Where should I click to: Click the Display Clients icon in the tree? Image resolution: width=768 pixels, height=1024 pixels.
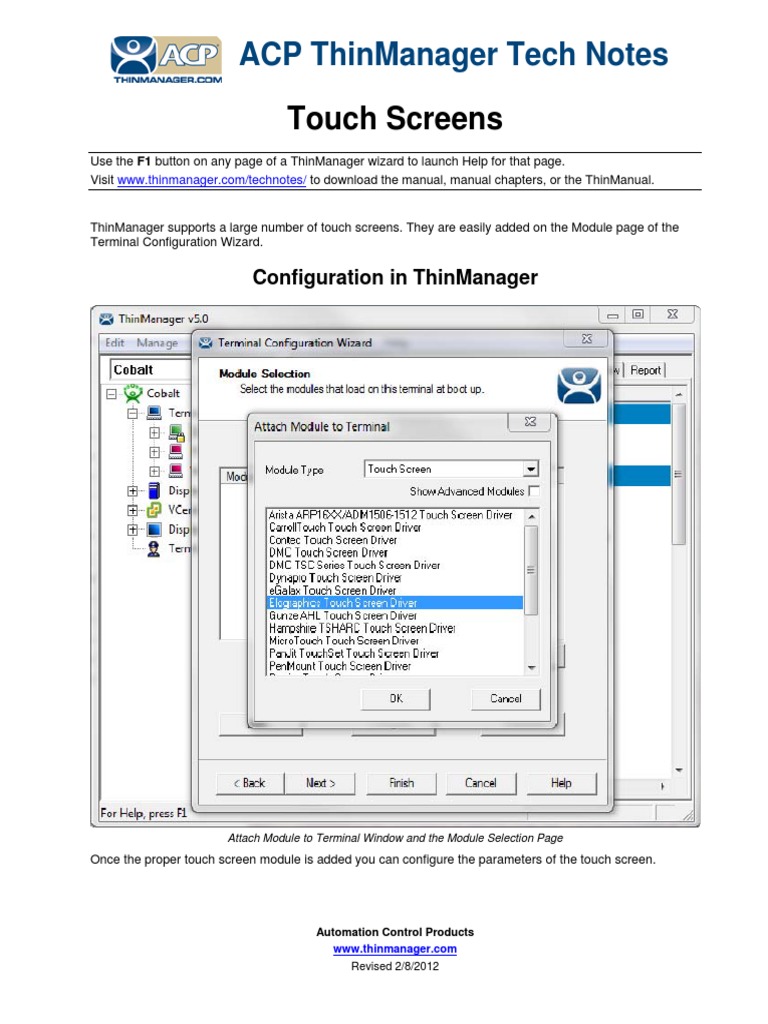pos(154,529)
